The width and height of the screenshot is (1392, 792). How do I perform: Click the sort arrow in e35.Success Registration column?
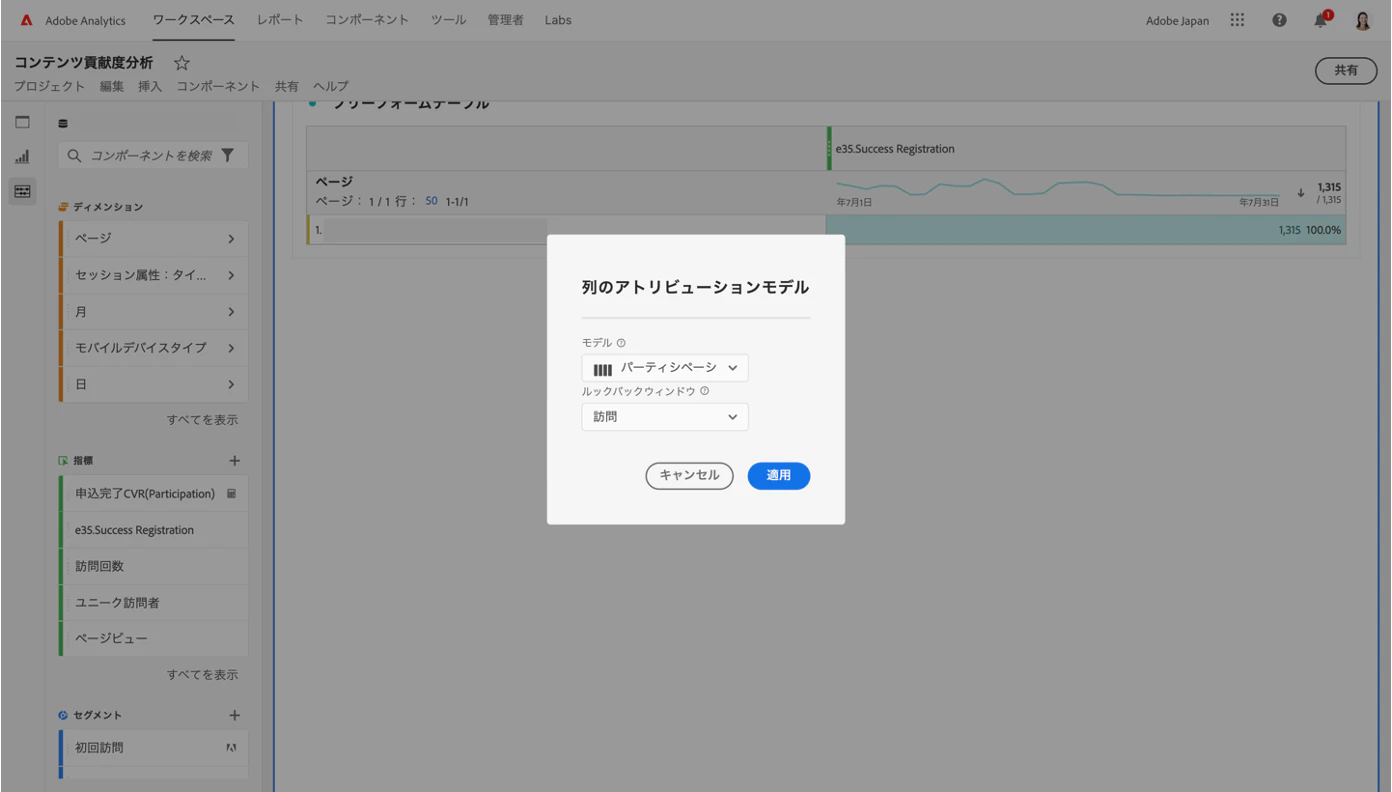click(1300, 192)
